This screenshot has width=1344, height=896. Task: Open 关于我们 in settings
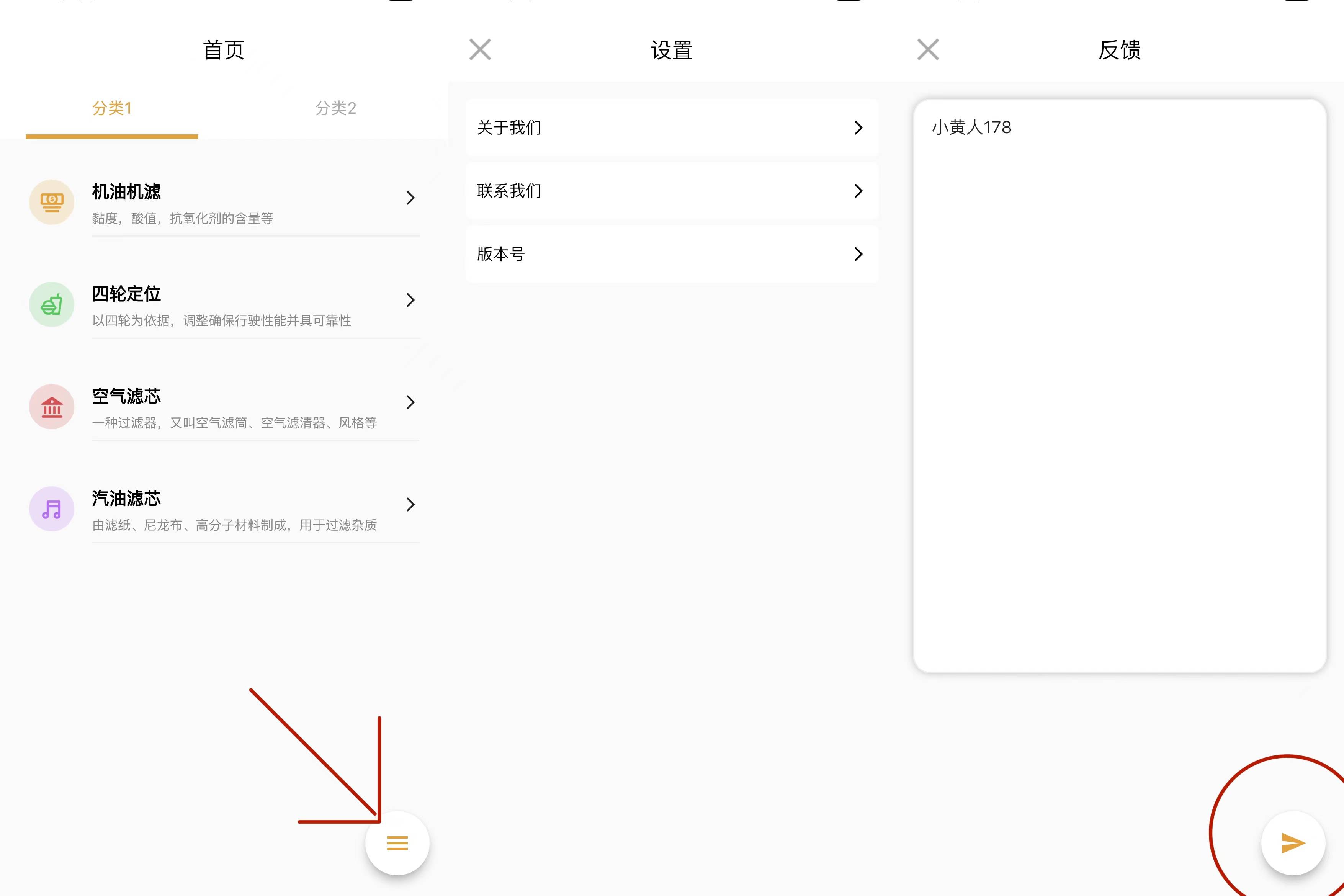pyautogui.click(x=672, y=128)
